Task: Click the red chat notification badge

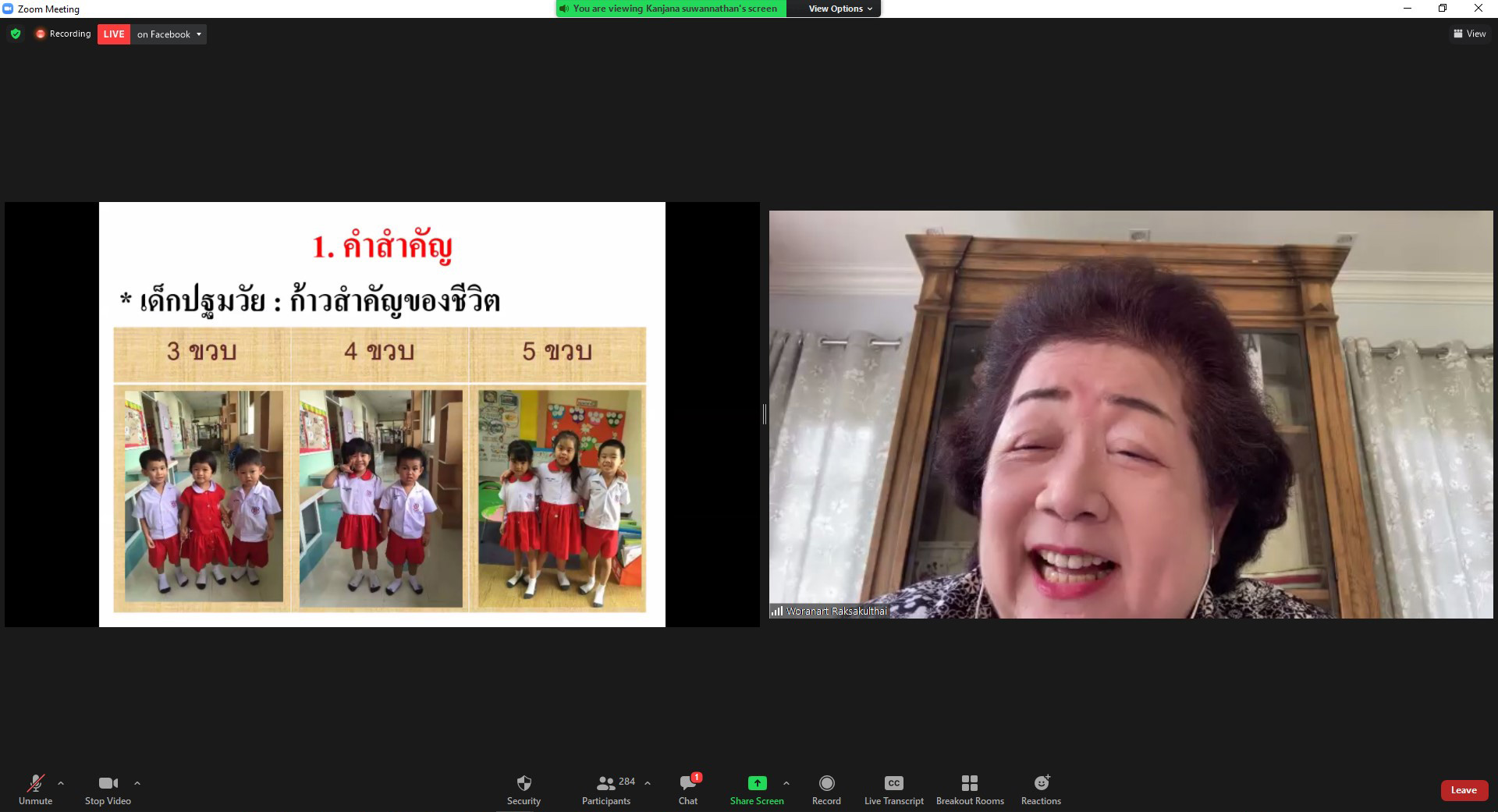Action: tap(697, 777)
